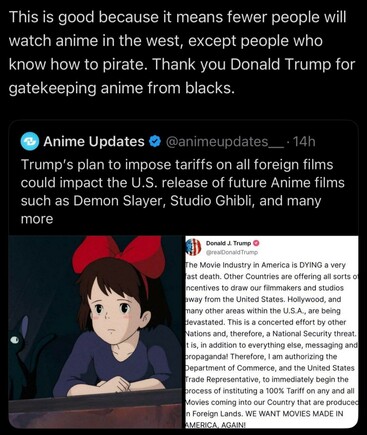367x435 pixels.
Task: Click the "WE WANT MOVIES MADE IN" line
Action: click(x=294, y=414)
